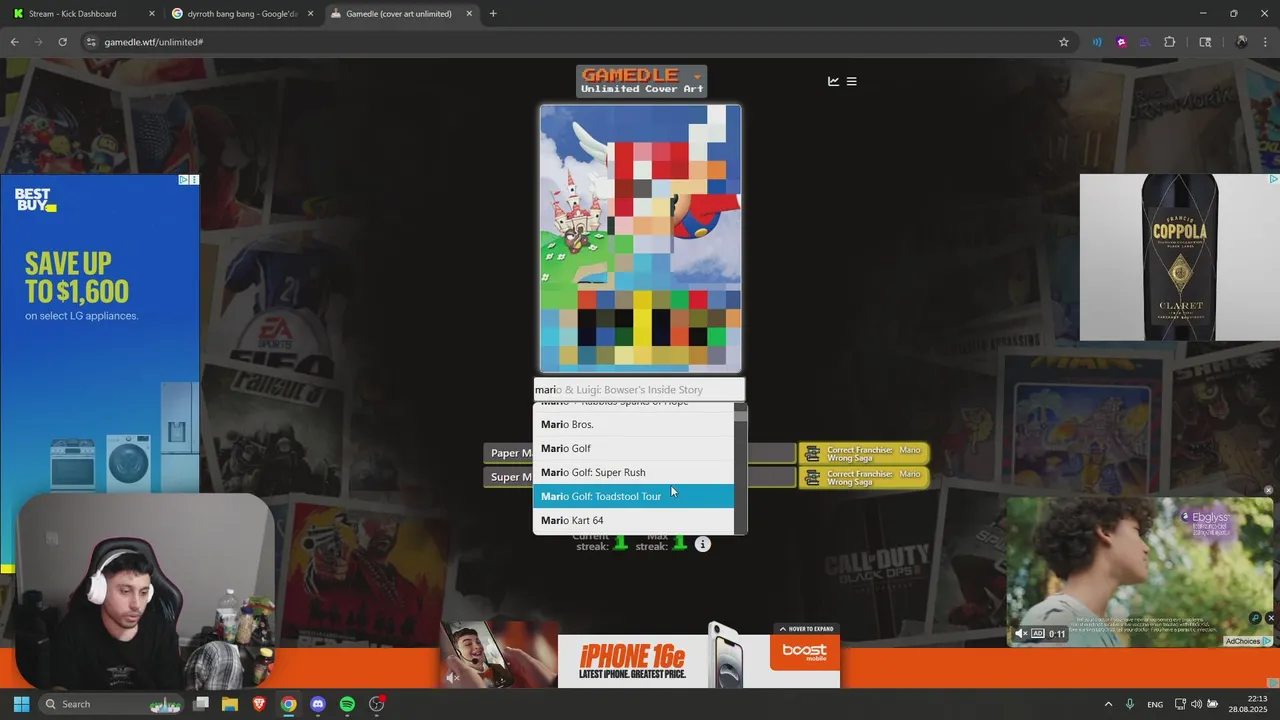The height and width of the screenshot is (720, 1280).
Task: Open Discord from taskbar
Action: point(318,704)
